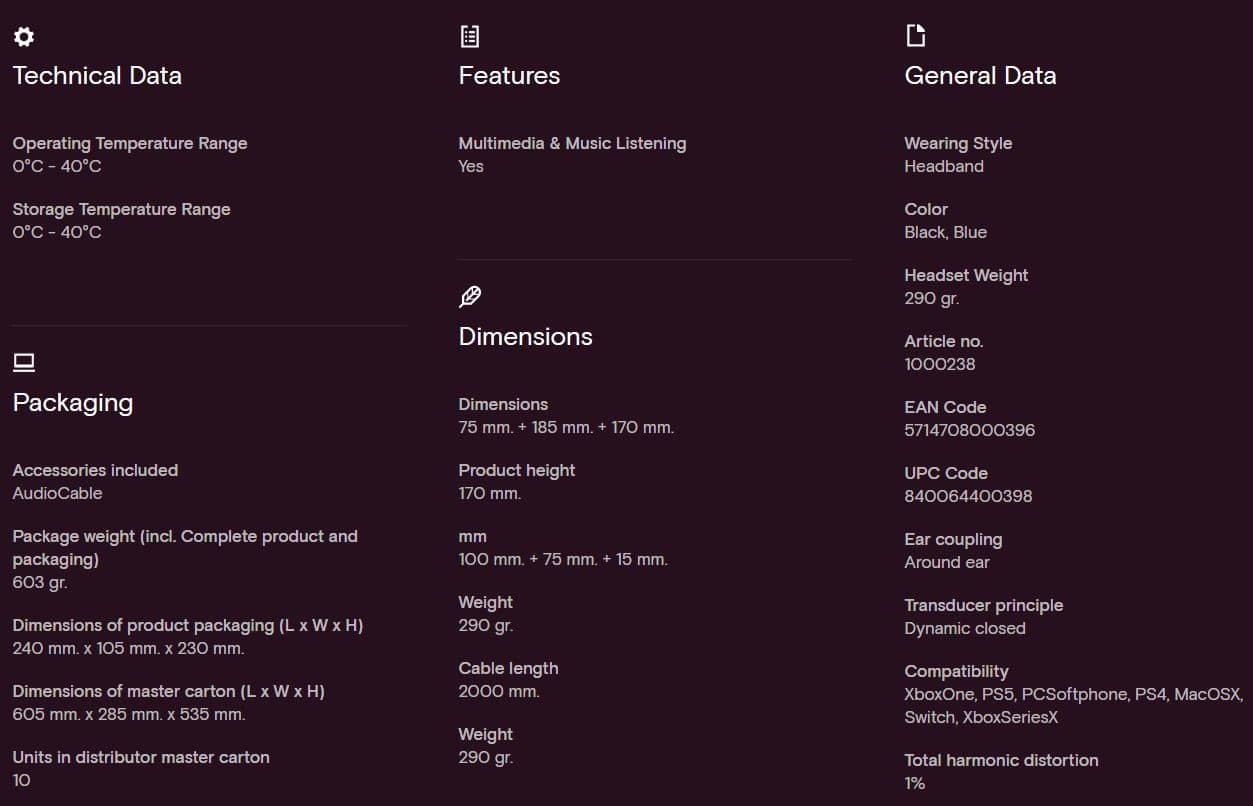Screen dimensions: 1253x806
Task: Click the Transducer principle label
Action: click(x=984, y=605)
